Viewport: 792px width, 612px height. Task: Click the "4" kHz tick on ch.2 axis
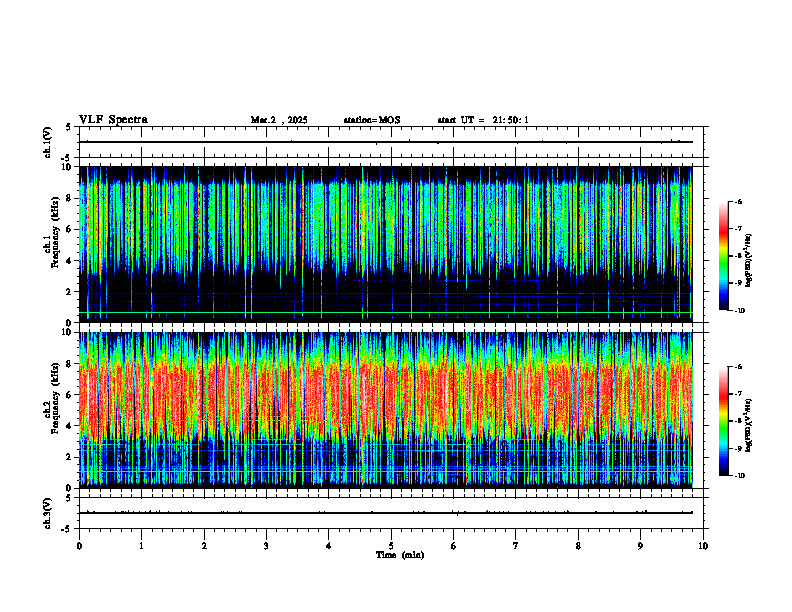70,426
